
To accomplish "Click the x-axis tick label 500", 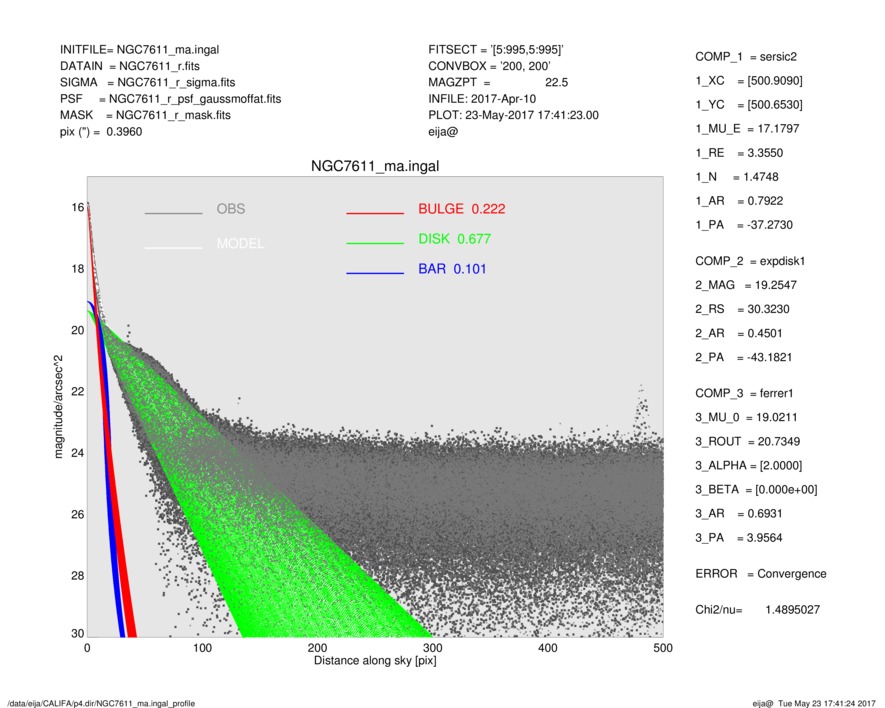I will click(x=663, y=648).
